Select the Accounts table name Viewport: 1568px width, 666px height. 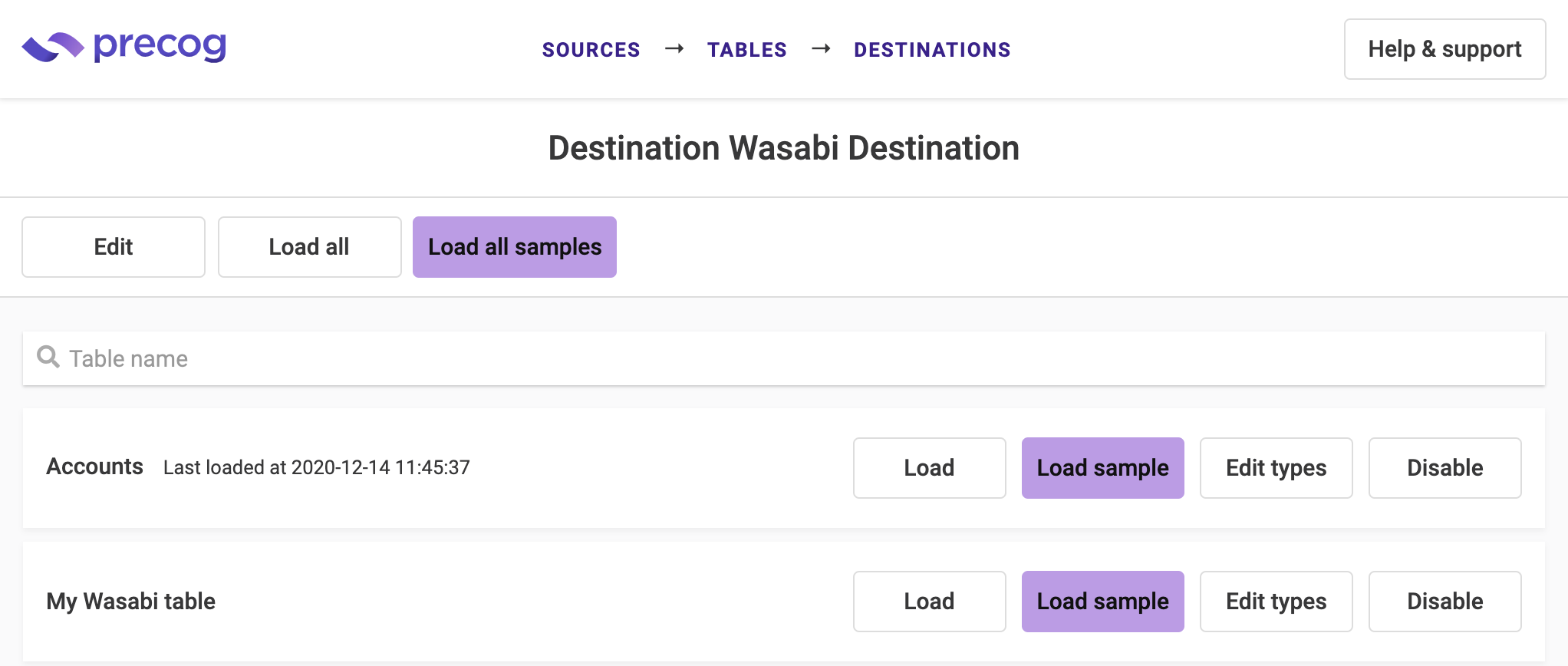[94, 467]
